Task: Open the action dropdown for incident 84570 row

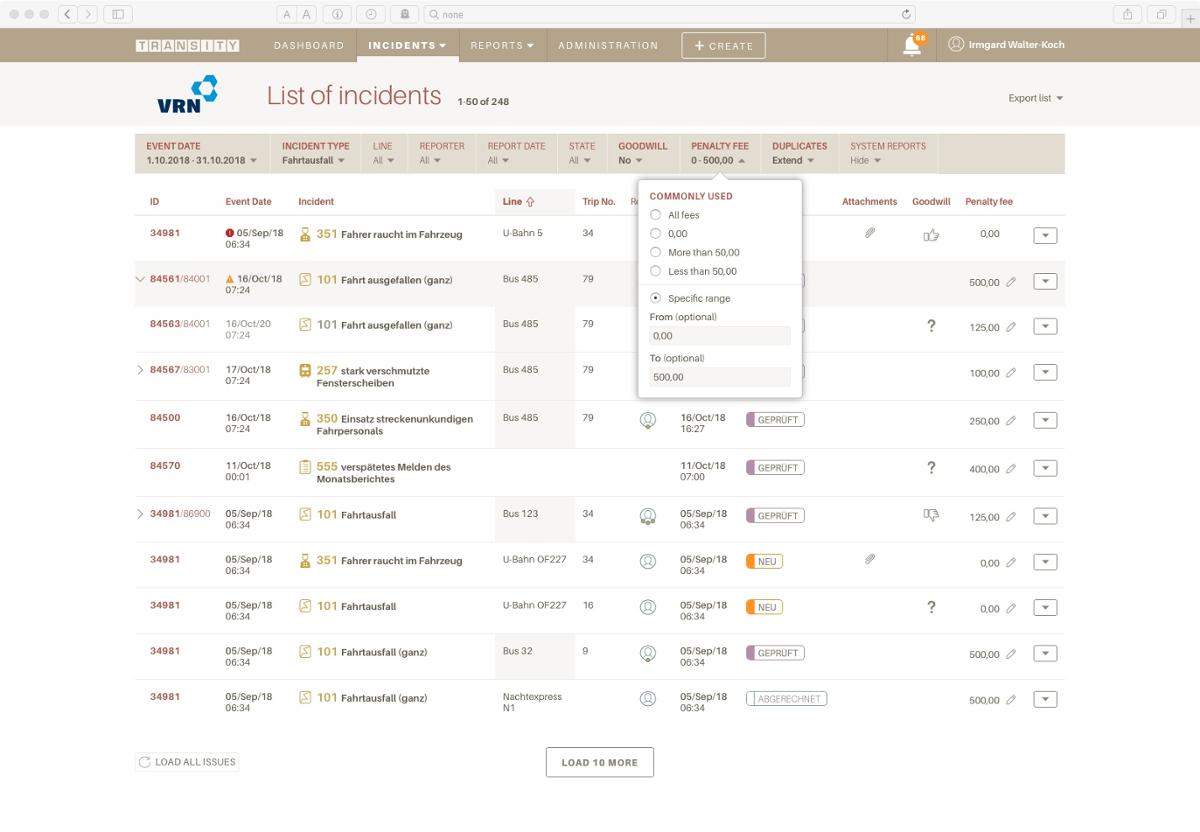Action: pyautogui.click(x=1045, y=468)
